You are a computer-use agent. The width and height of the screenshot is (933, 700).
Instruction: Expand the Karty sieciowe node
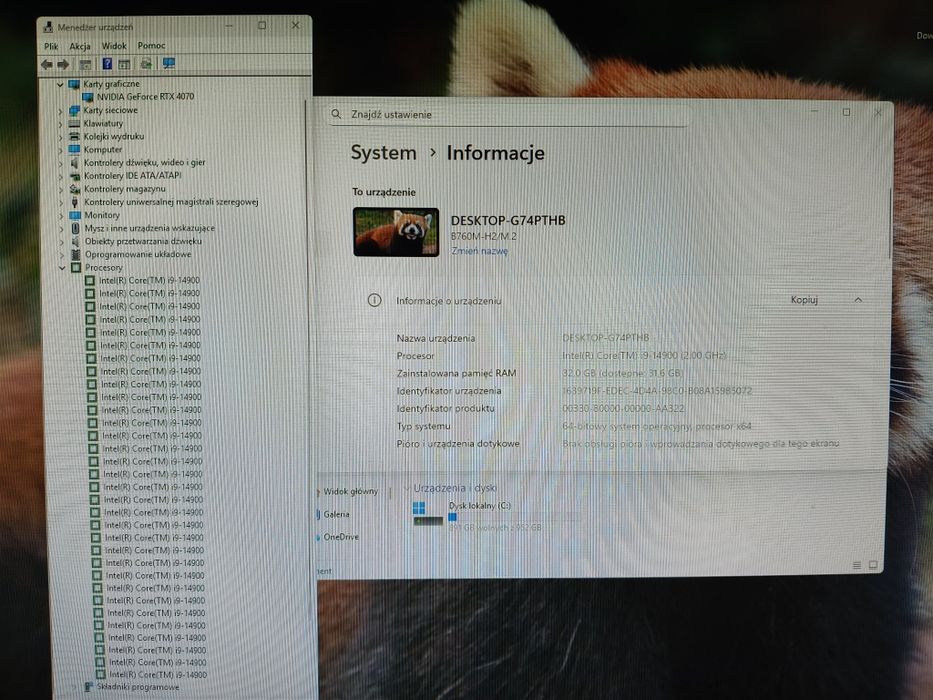click(x=60, y=111)
